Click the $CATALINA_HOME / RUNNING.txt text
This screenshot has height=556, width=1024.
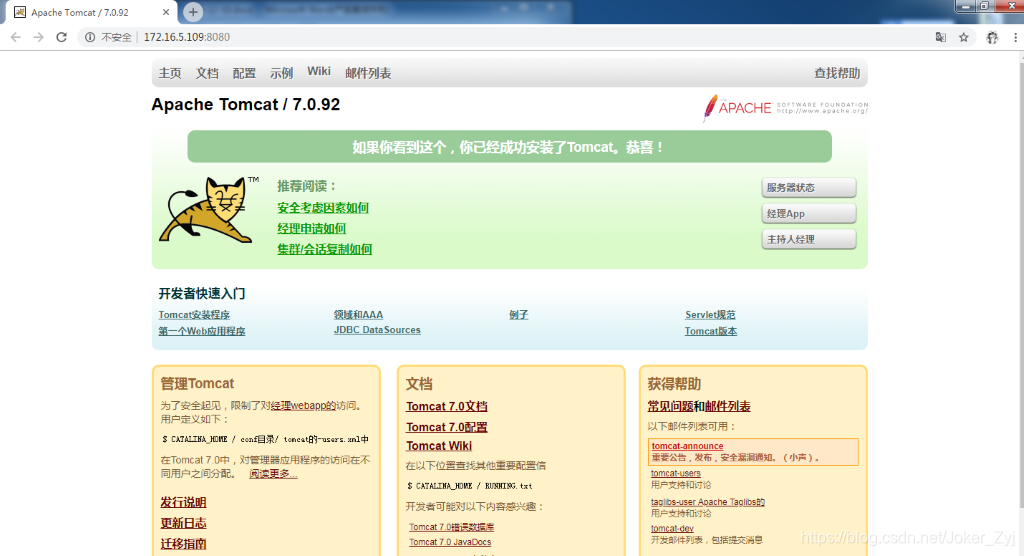(x=469, y=486)
